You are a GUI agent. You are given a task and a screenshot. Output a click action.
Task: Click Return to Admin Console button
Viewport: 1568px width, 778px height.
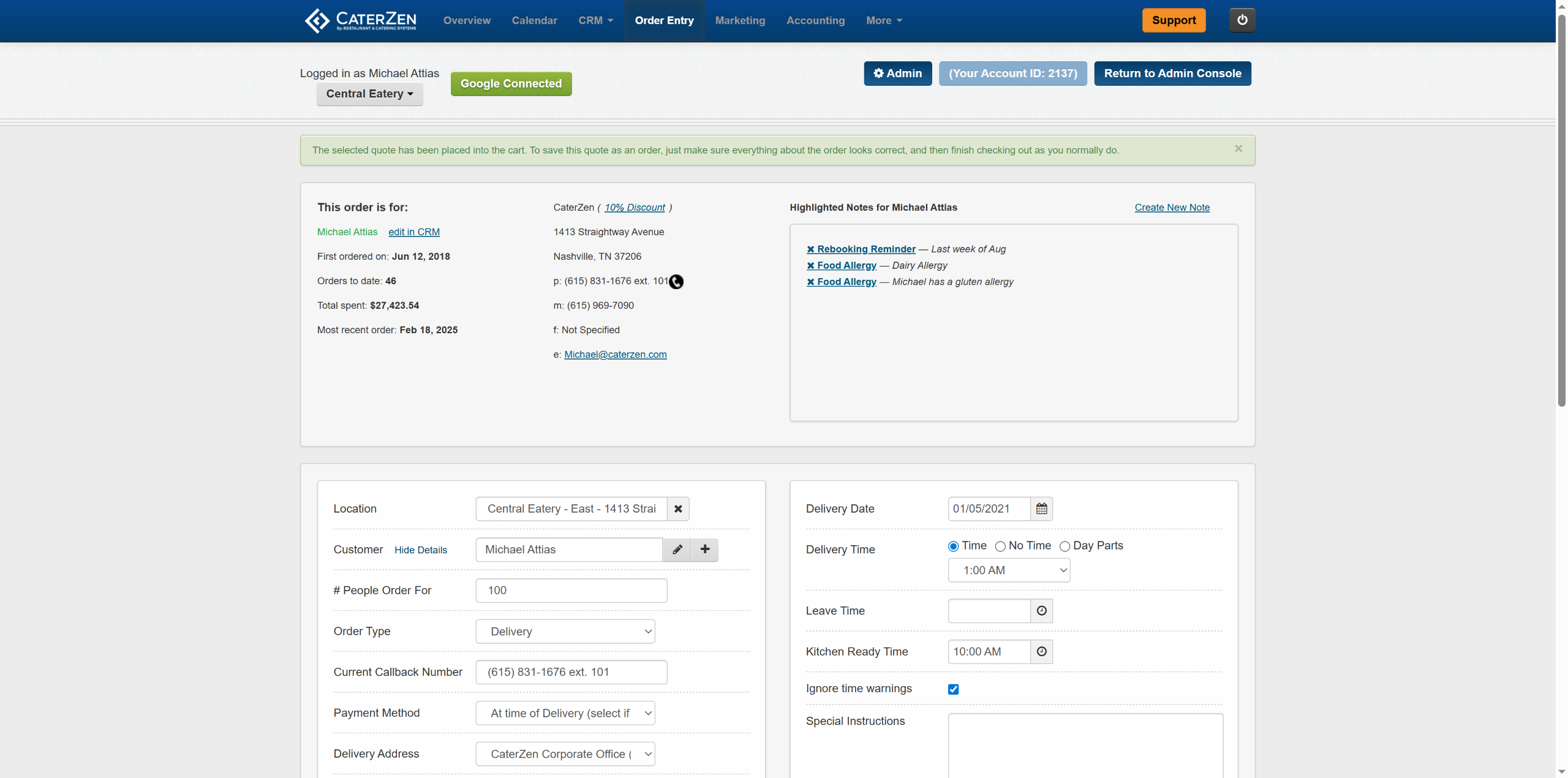click(1172, 74)
